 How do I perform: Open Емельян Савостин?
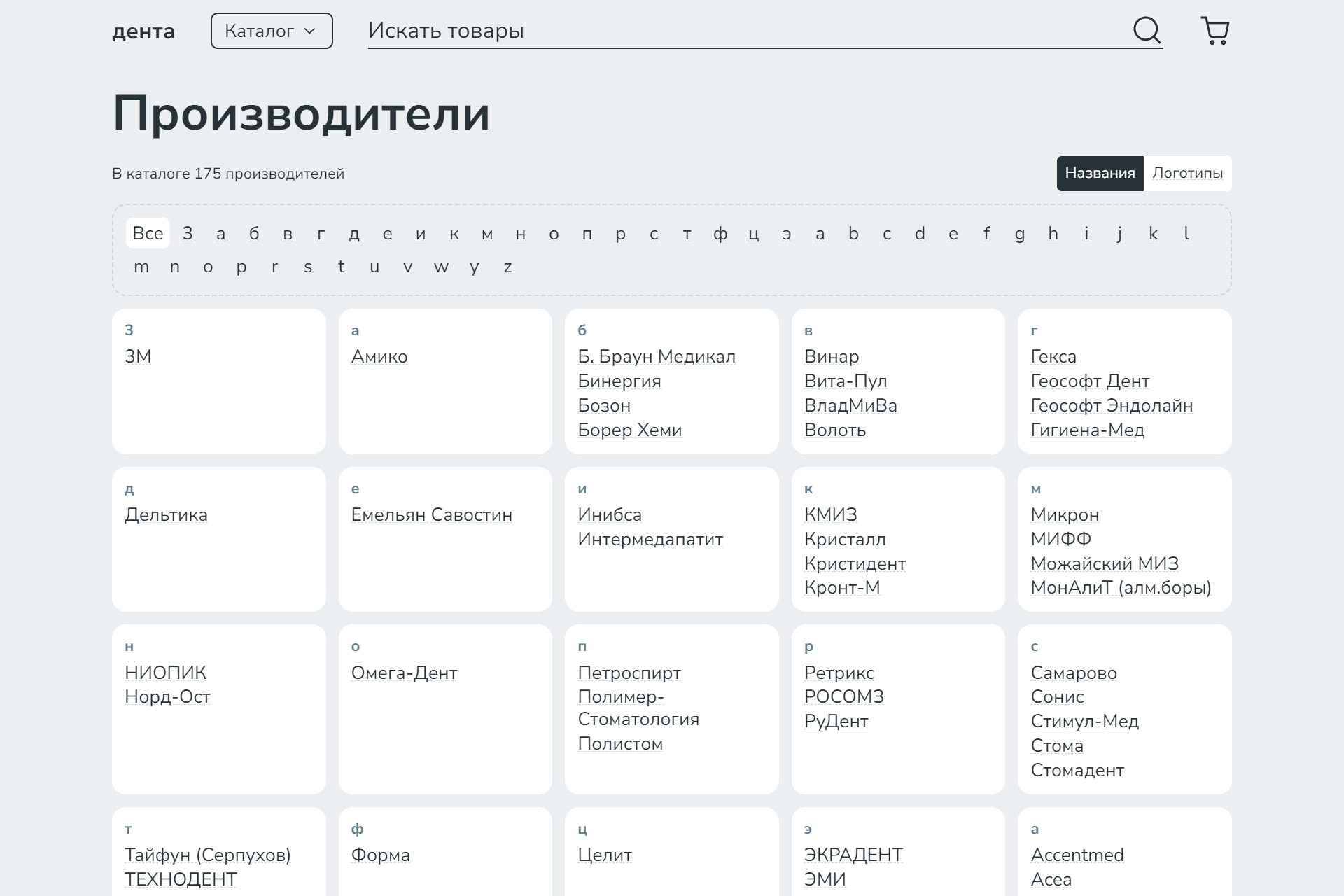[432, 514]
